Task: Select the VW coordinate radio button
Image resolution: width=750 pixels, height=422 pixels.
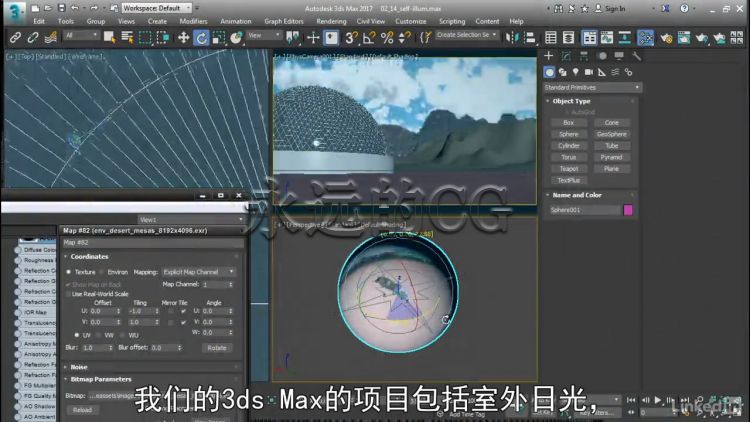Action: click(99, 335)
